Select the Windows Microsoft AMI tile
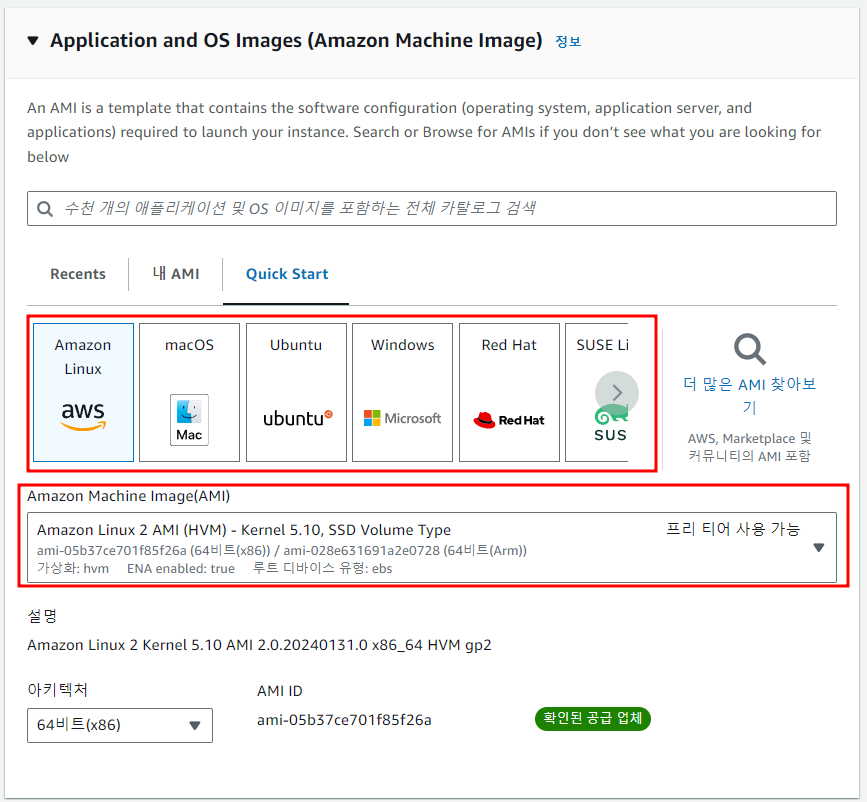Viewport: 867px width, 802px height. click(x=403, y=392)
